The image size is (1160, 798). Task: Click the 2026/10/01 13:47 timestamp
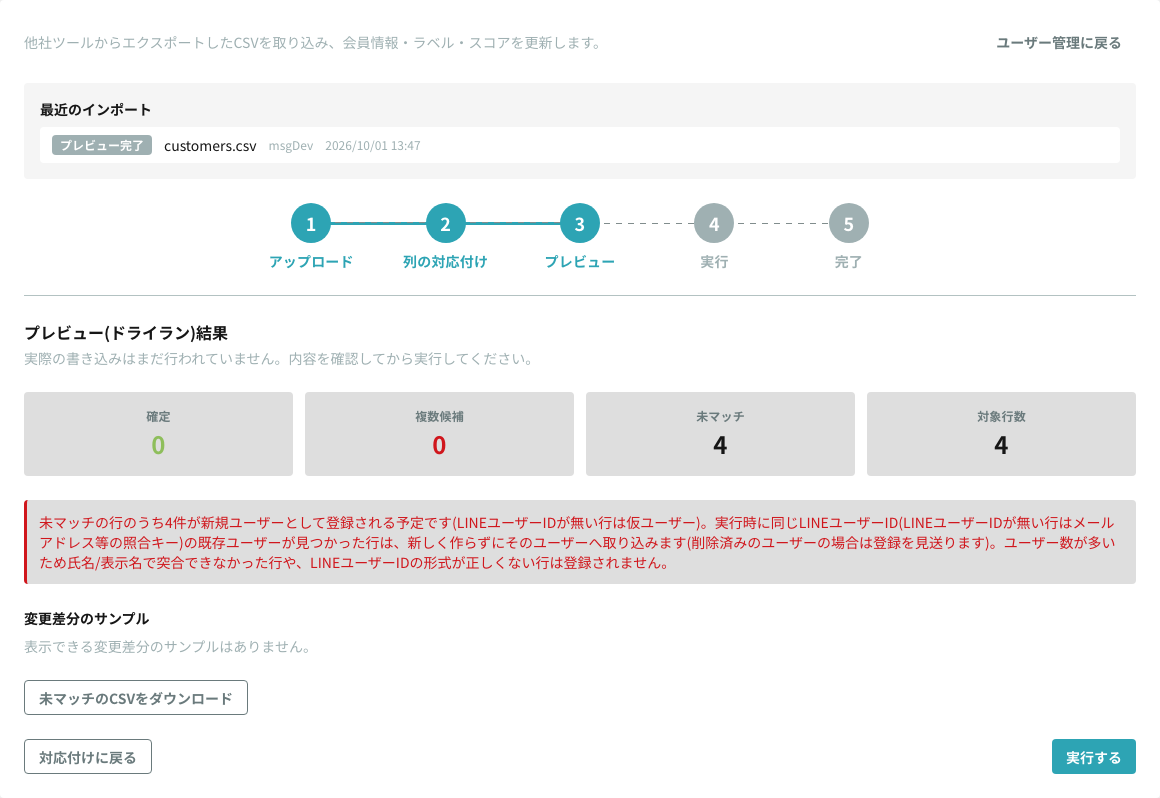(x=373, y=146)
